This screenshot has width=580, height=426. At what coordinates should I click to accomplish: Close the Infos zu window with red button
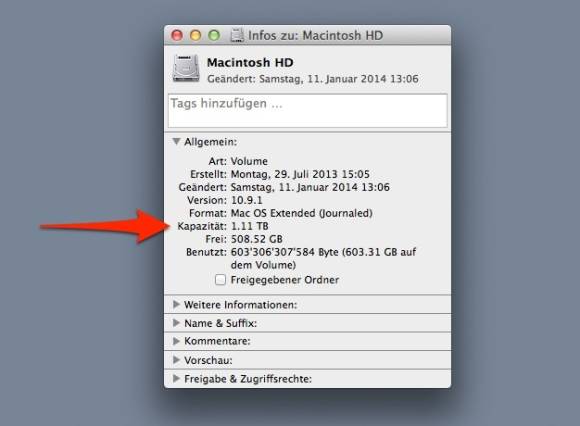click(x=177, y=36)
